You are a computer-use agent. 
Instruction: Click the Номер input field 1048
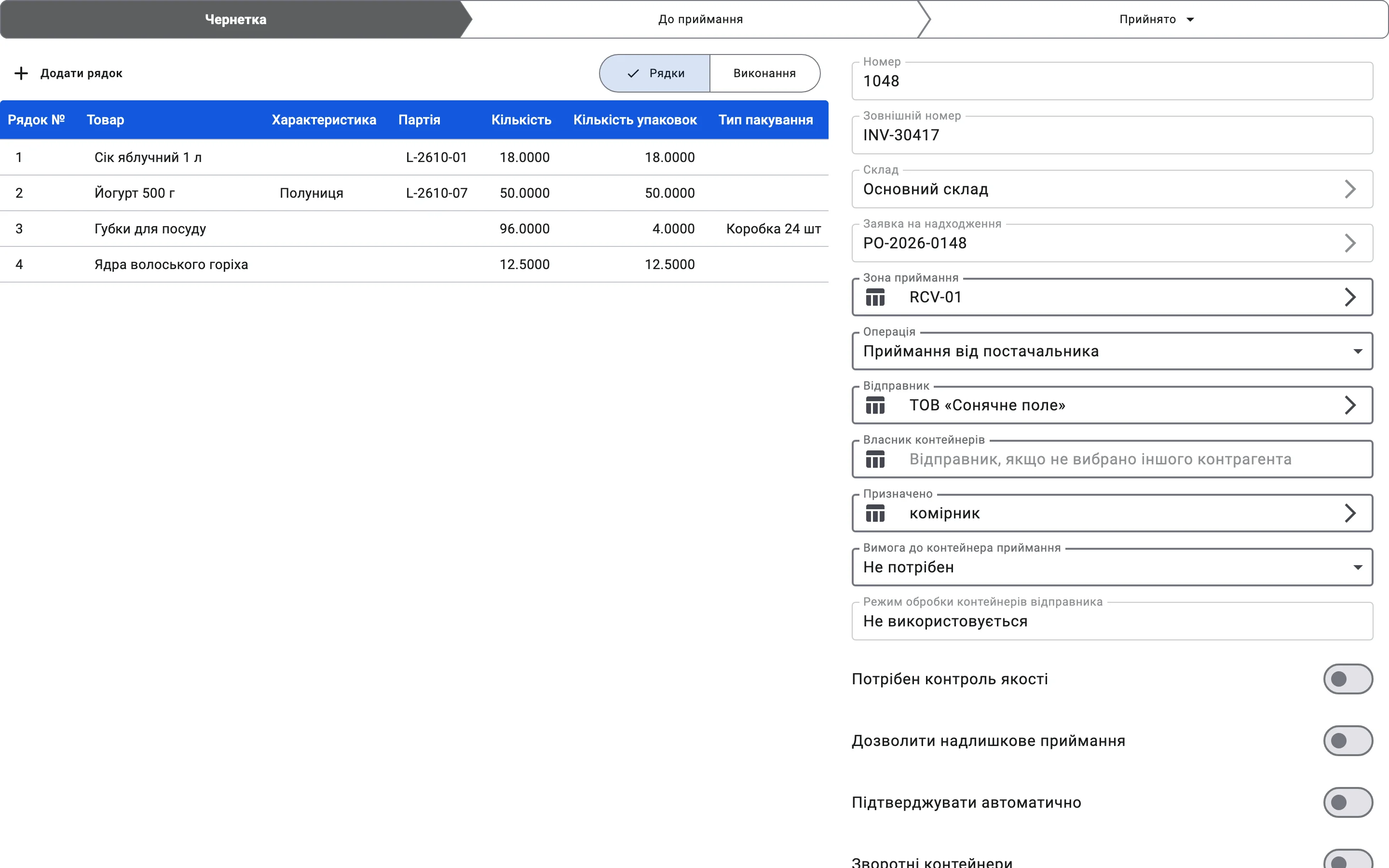(x=1112, y=81)
